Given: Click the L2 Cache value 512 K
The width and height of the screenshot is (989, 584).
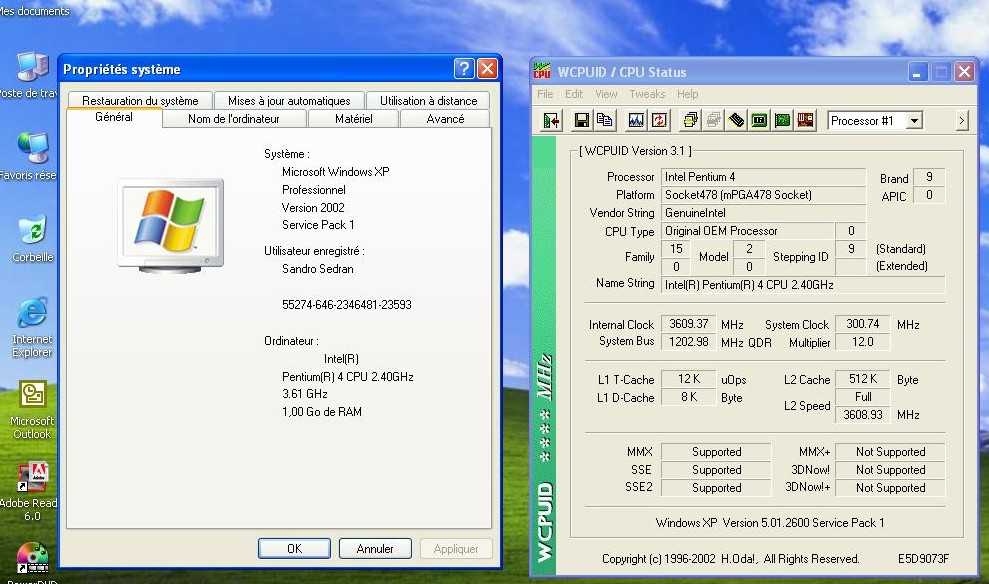Looking at the screenshot, I should point(862,379).
